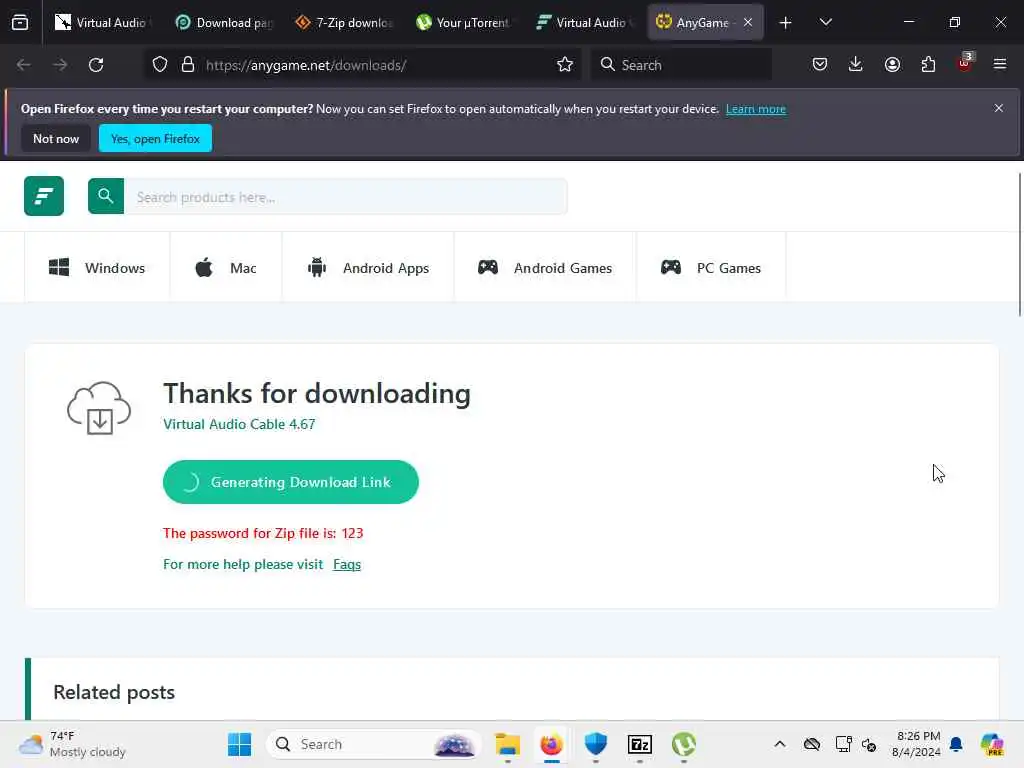
Task: Switch to the first Virtual Audio tab
Action: (101, 23)
